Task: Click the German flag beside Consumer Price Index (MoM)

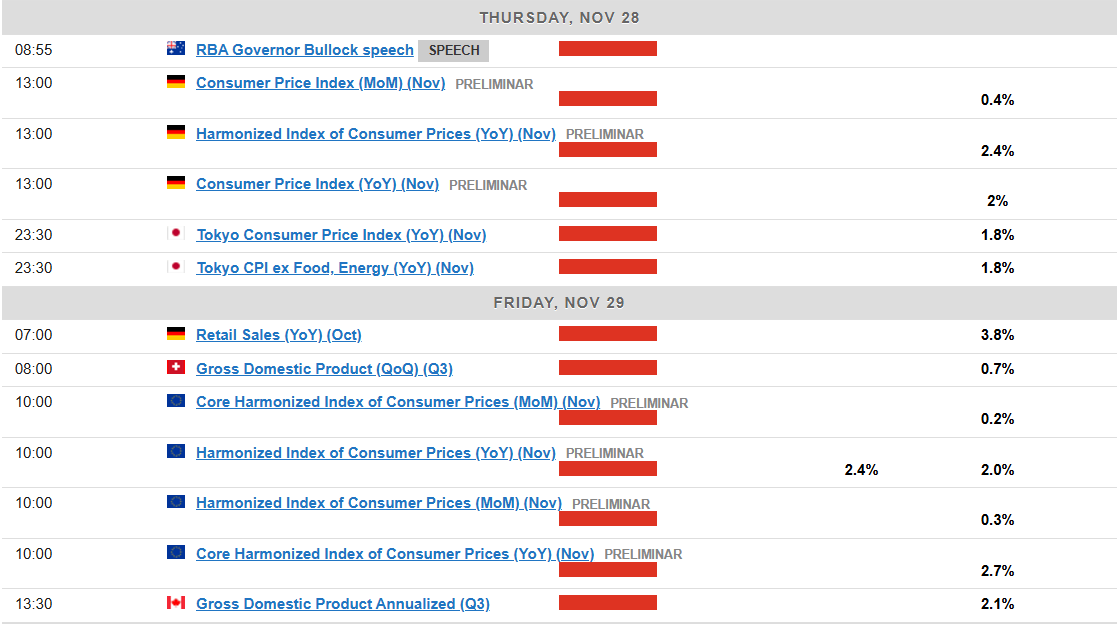Action: (x=176, y=82)
